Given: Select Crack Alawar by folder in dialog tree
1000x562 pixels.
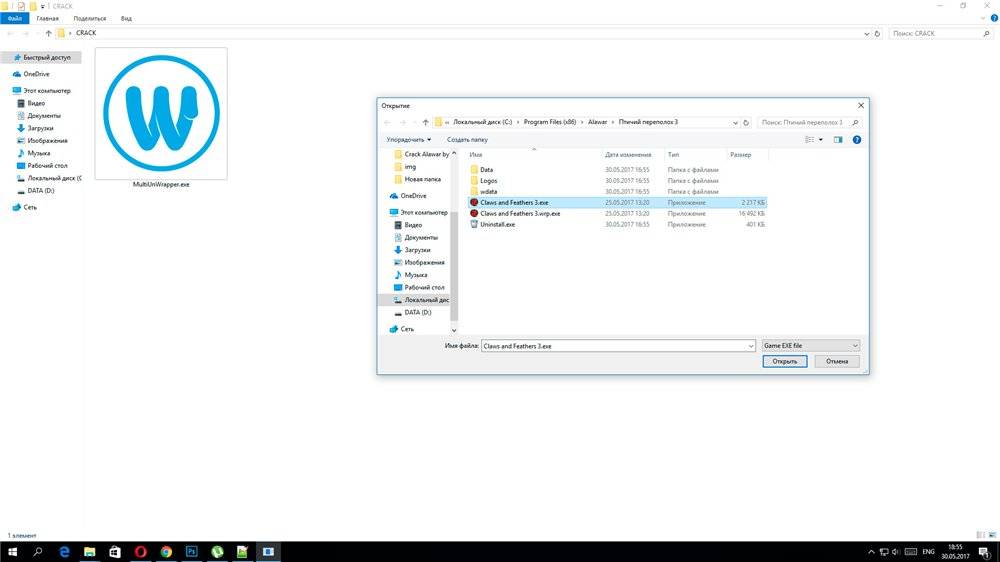Looking at the screenshot, I should (x=426, y=154).
